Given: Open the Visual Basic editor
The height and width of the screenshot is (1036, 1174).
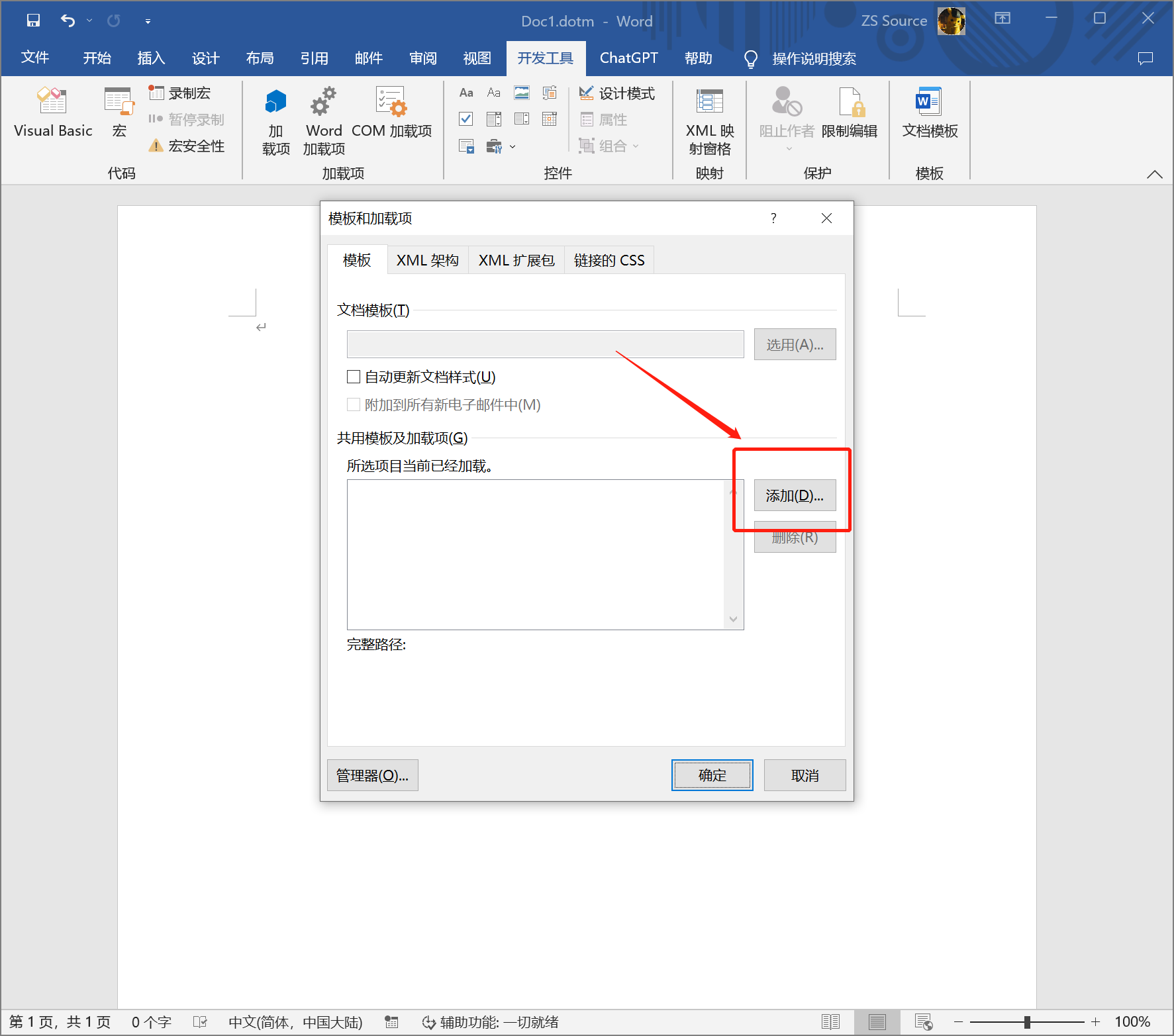Looking at the screenshot, I should click(x=52, y=113).
